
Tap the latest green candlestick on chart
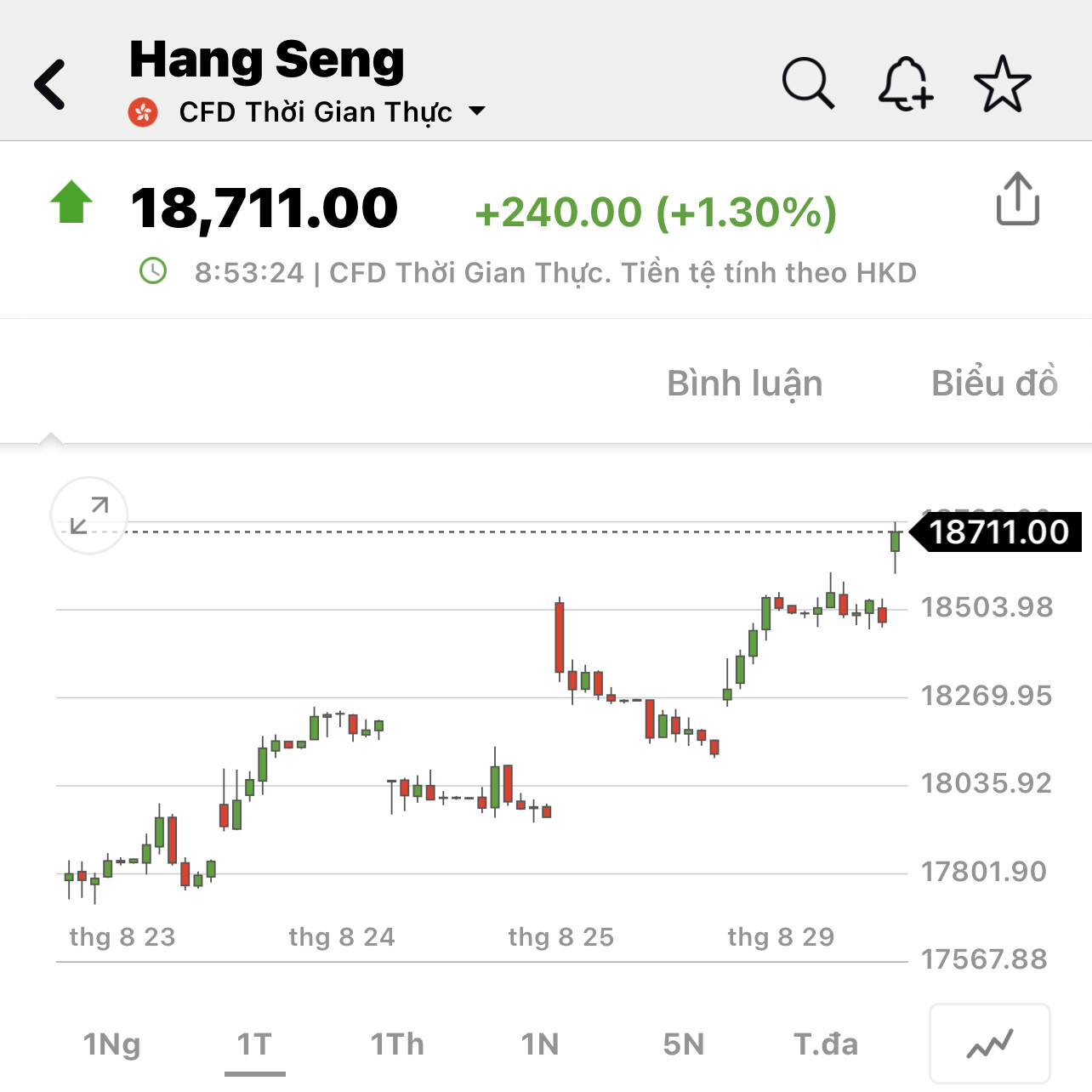(x=895, y=542)
